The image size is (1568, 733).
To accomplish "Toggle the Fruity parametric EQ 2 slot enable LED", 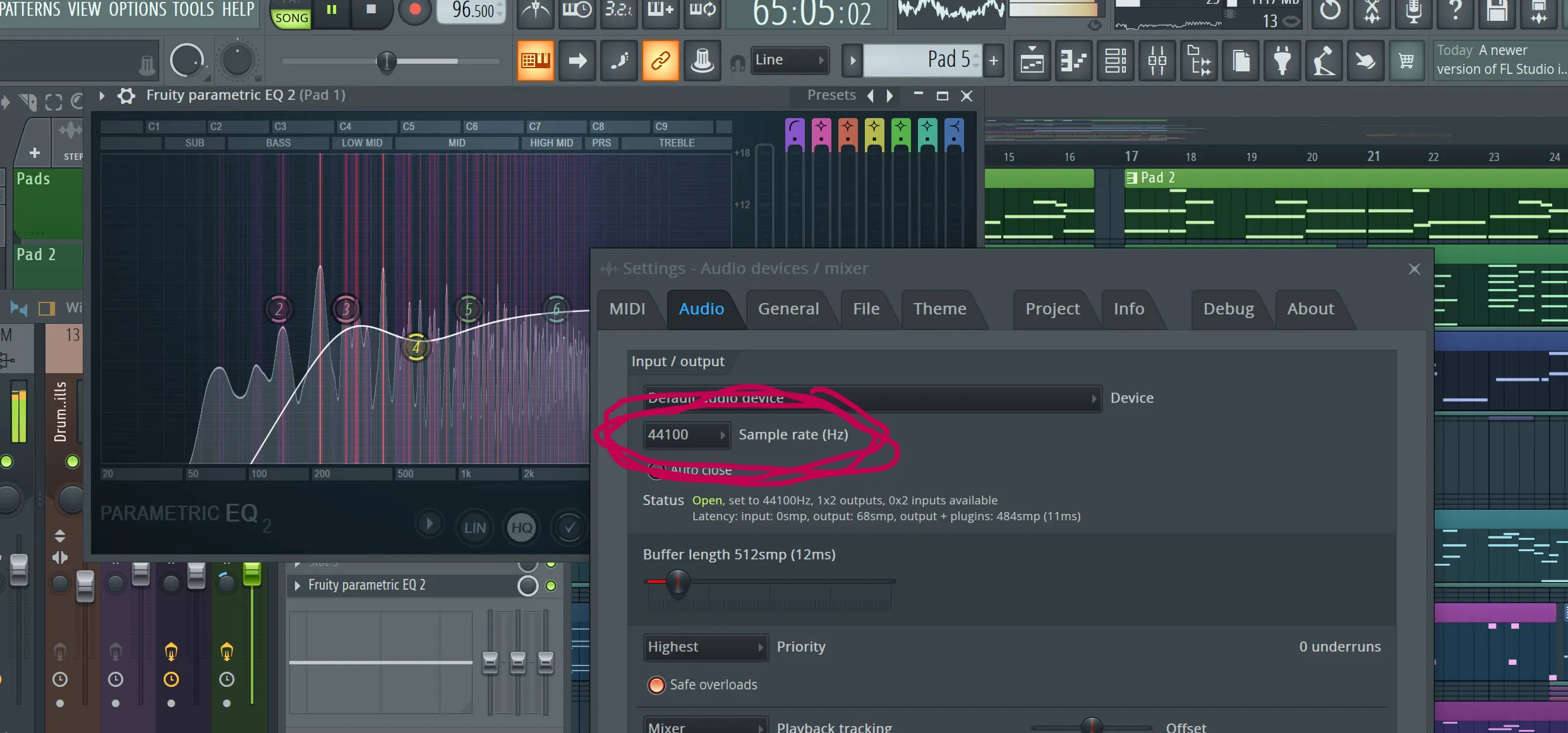I will coord(551,586).
